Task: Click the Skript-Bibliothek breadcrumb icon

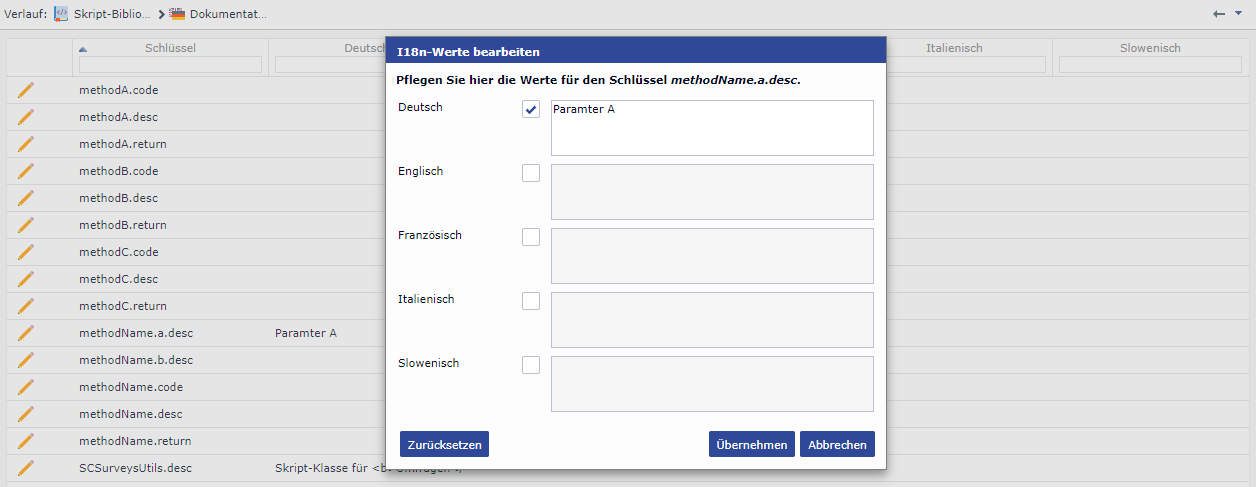Action: (x=61, y=14)
